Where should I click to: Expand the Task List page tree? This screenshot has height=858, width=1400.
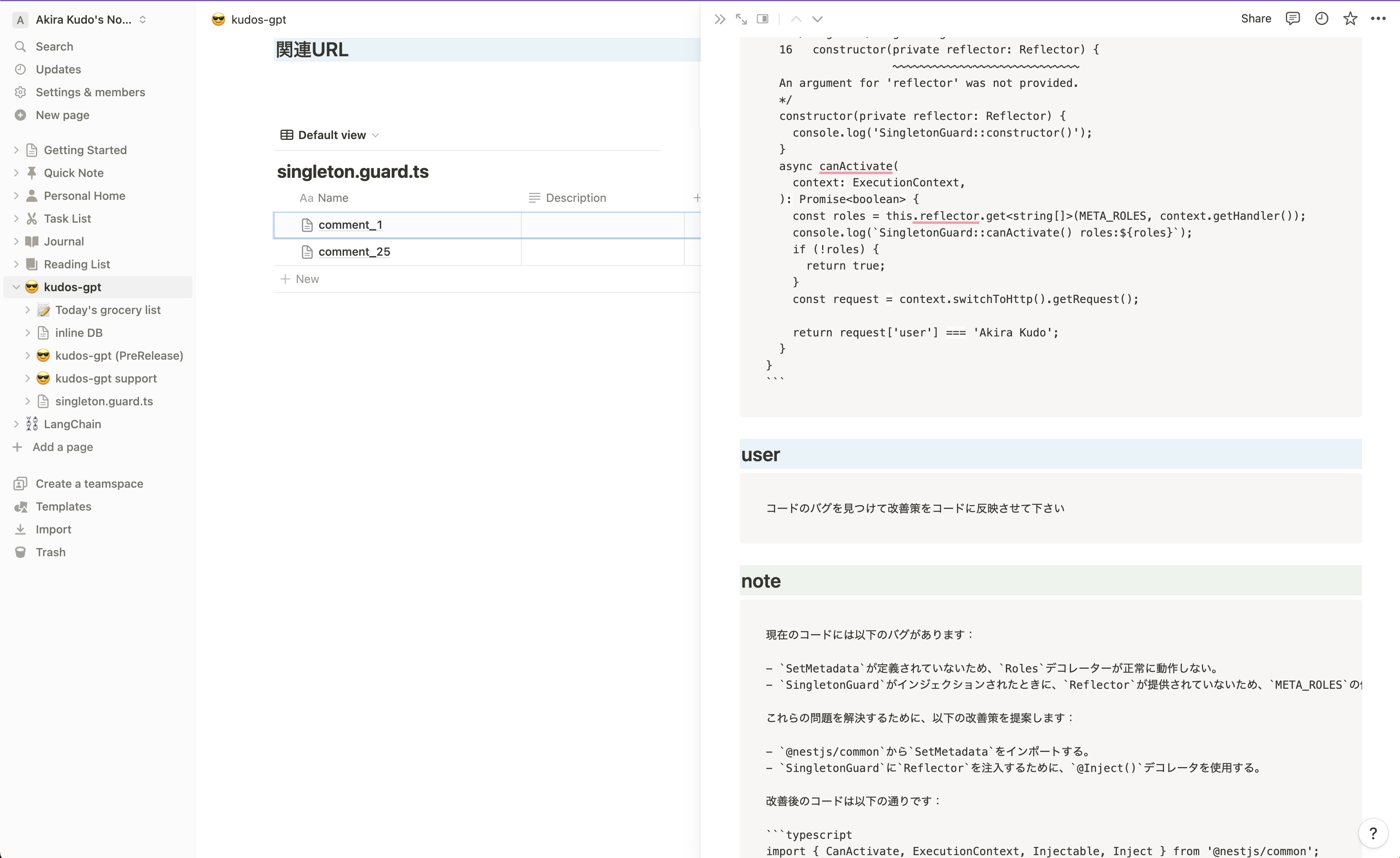click(16, 218)
